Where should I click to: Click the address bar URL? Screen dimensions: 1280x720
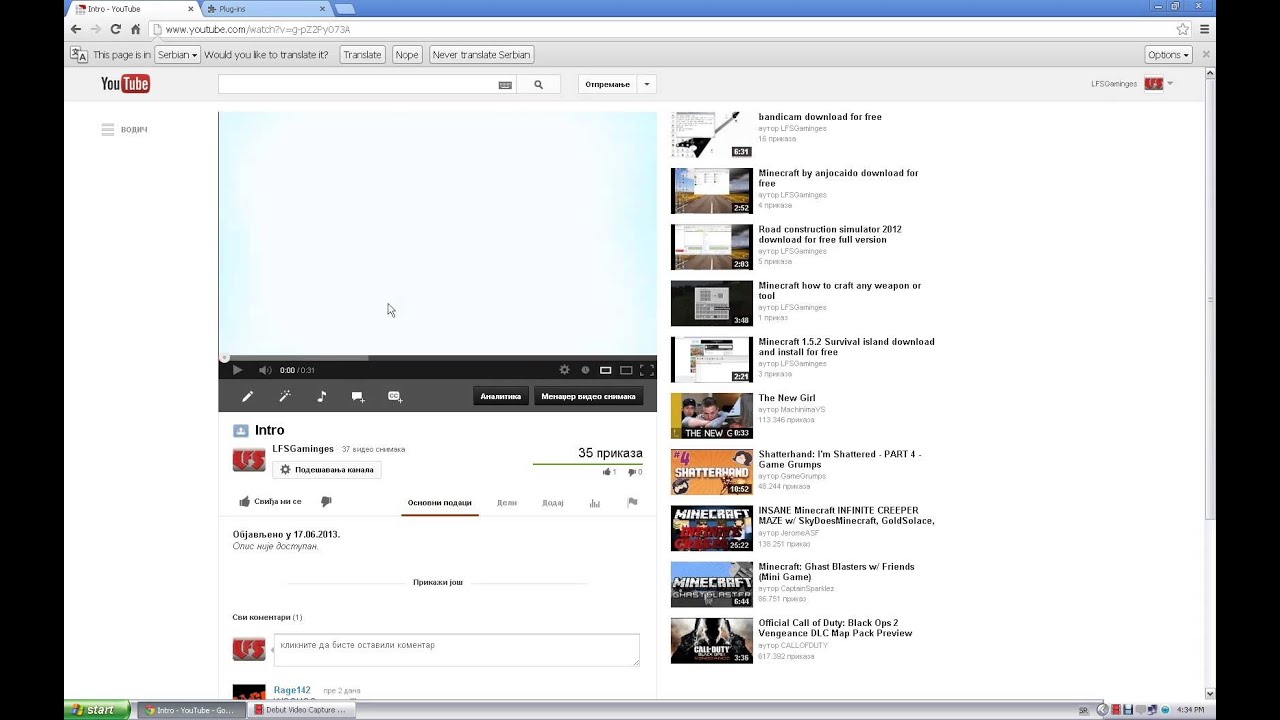point(258,30)
